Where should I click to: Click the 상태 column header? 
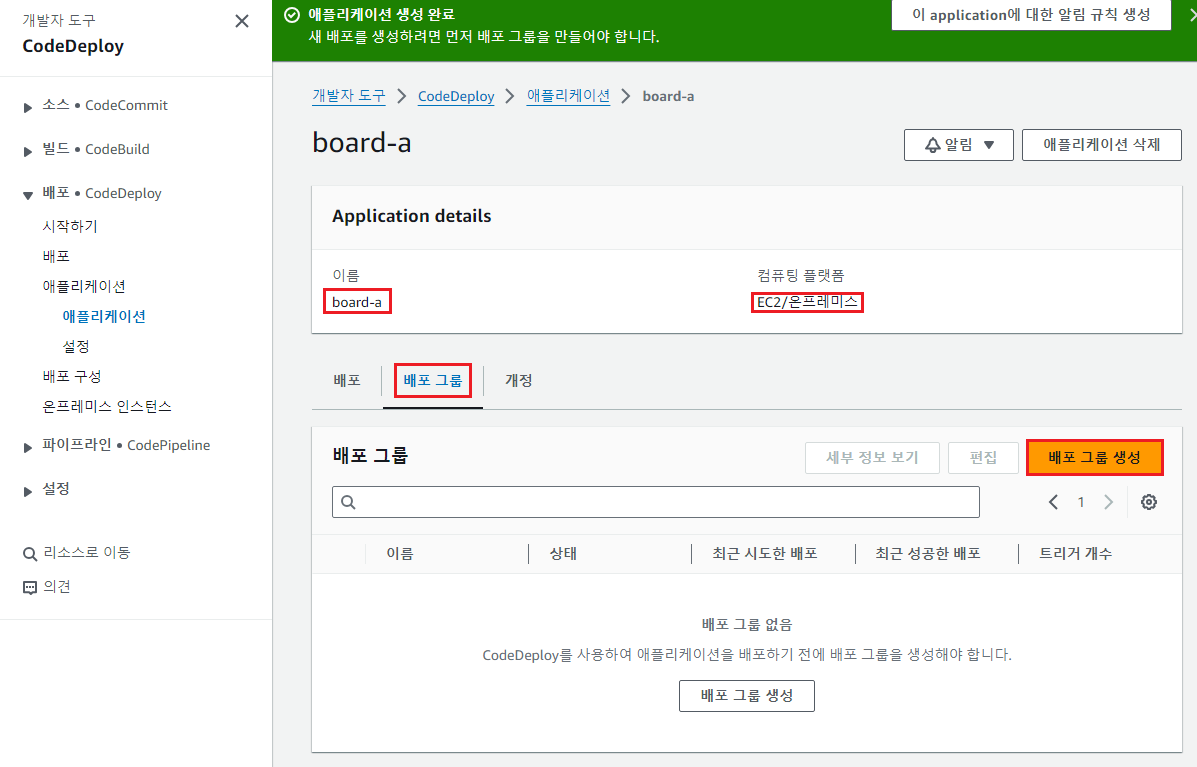coord(563,553)
